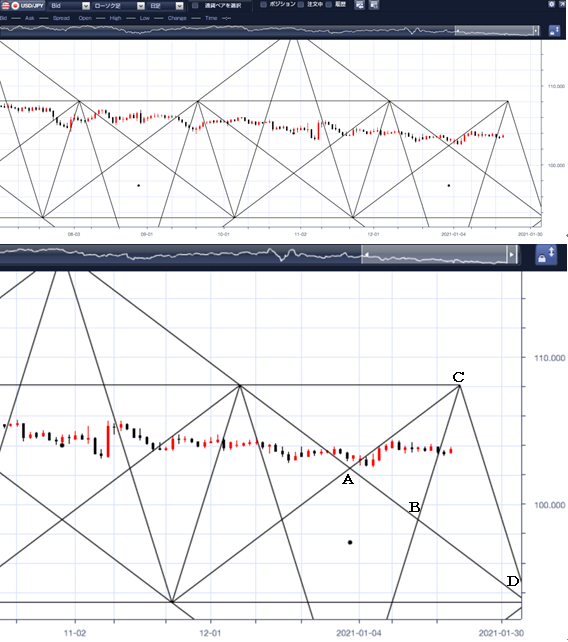Tick the 通貨ペアを選択 checkbox
The height and width of the screenshot is (642, 568).
tap(195, 5)
